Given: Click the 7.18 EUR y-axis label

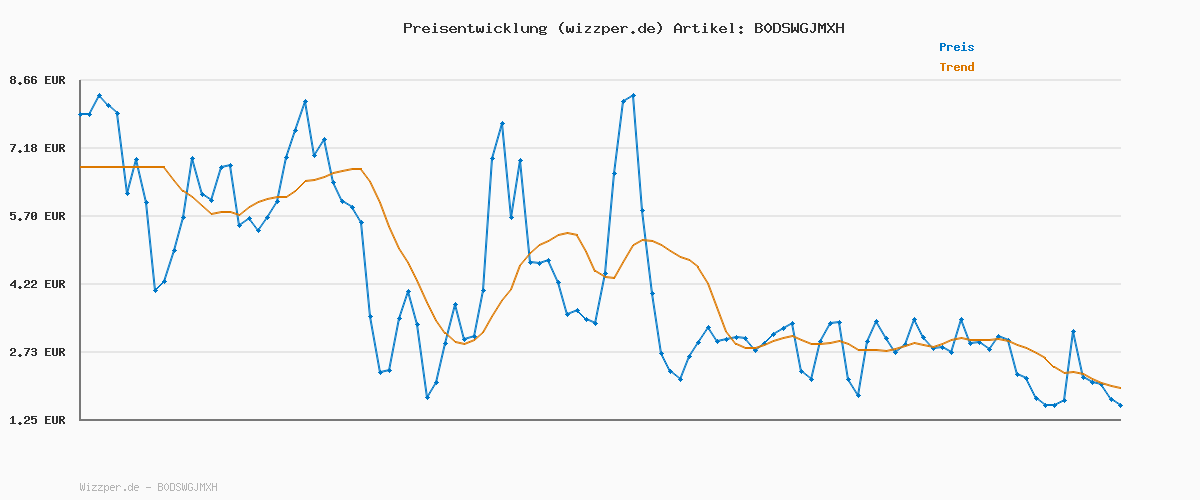Looking at the screenshot, I should click(37, 148).
